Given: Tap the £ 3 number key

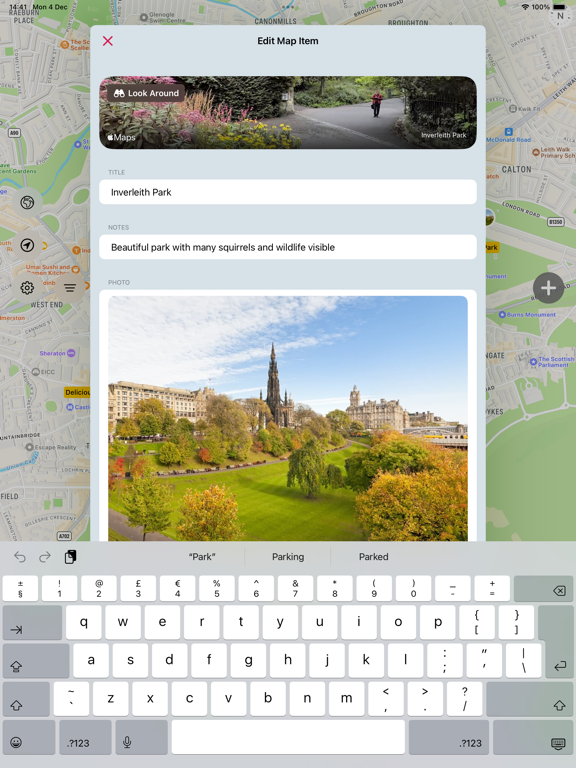Looking at the screenshot, I should pyautogui.click(x=138, y=588).
